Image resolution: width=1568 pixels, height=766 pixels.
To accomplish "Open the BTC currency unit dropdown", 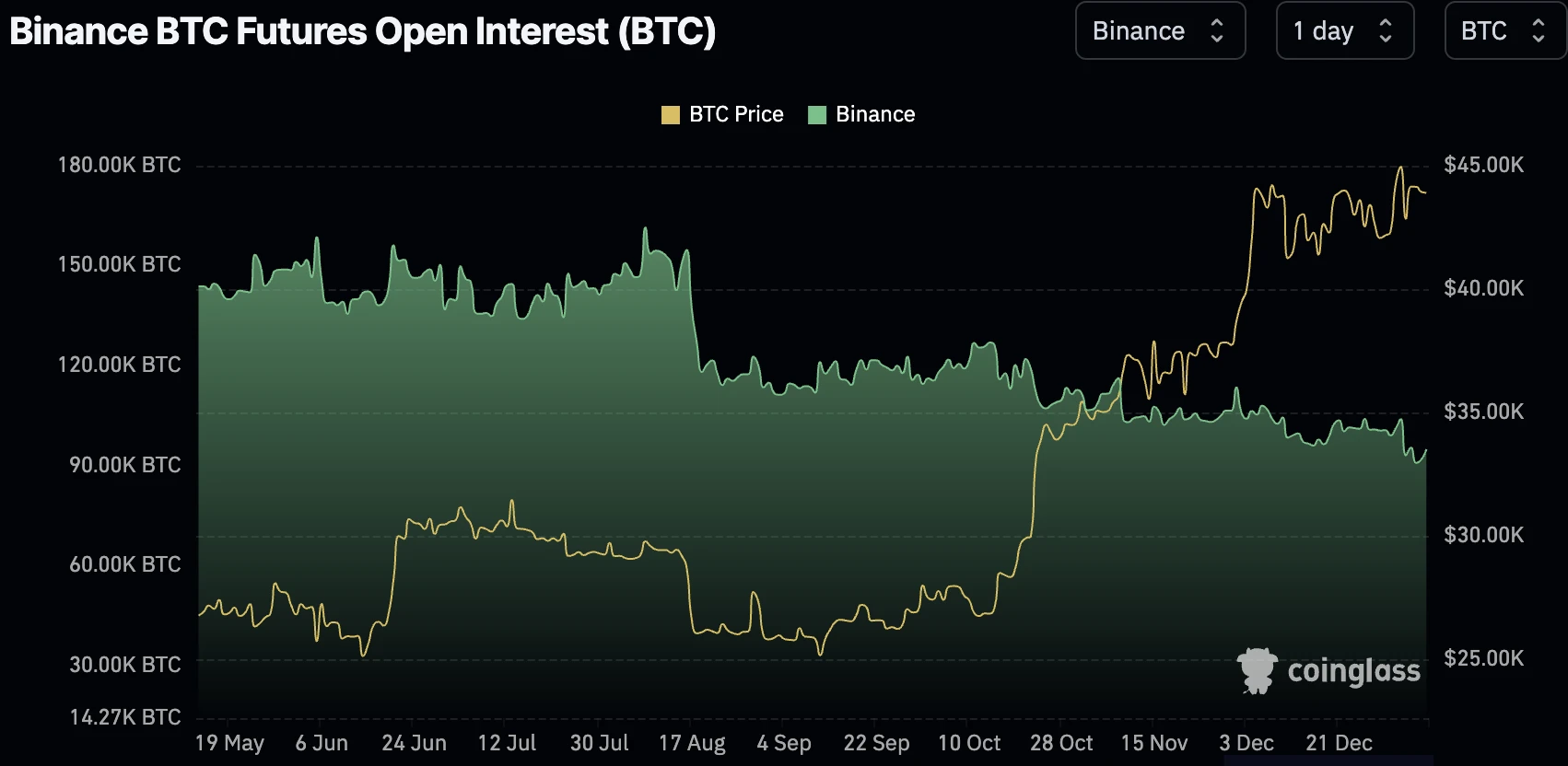I will [1504, 31].
